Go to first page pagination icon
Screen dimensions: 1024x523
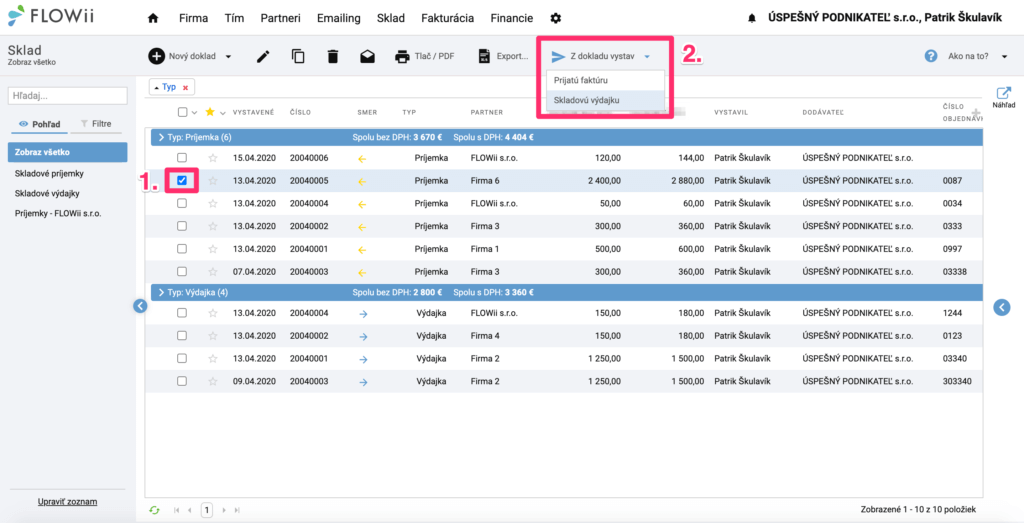point(176,510)
